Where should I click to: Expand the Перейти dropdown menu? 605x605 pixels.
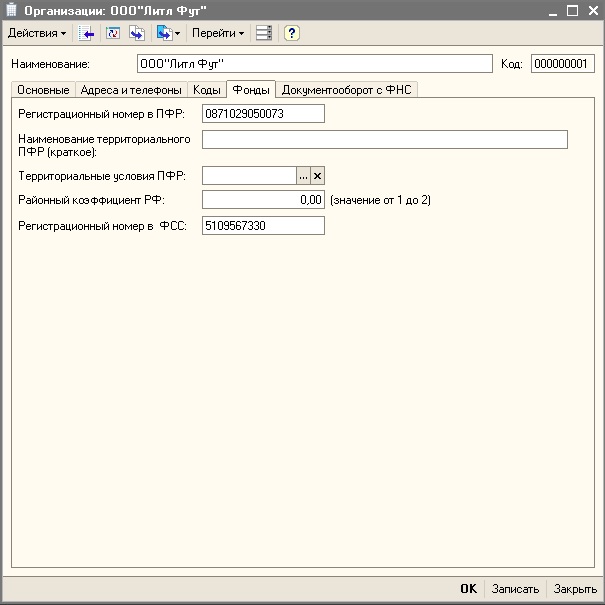(218, 33)
